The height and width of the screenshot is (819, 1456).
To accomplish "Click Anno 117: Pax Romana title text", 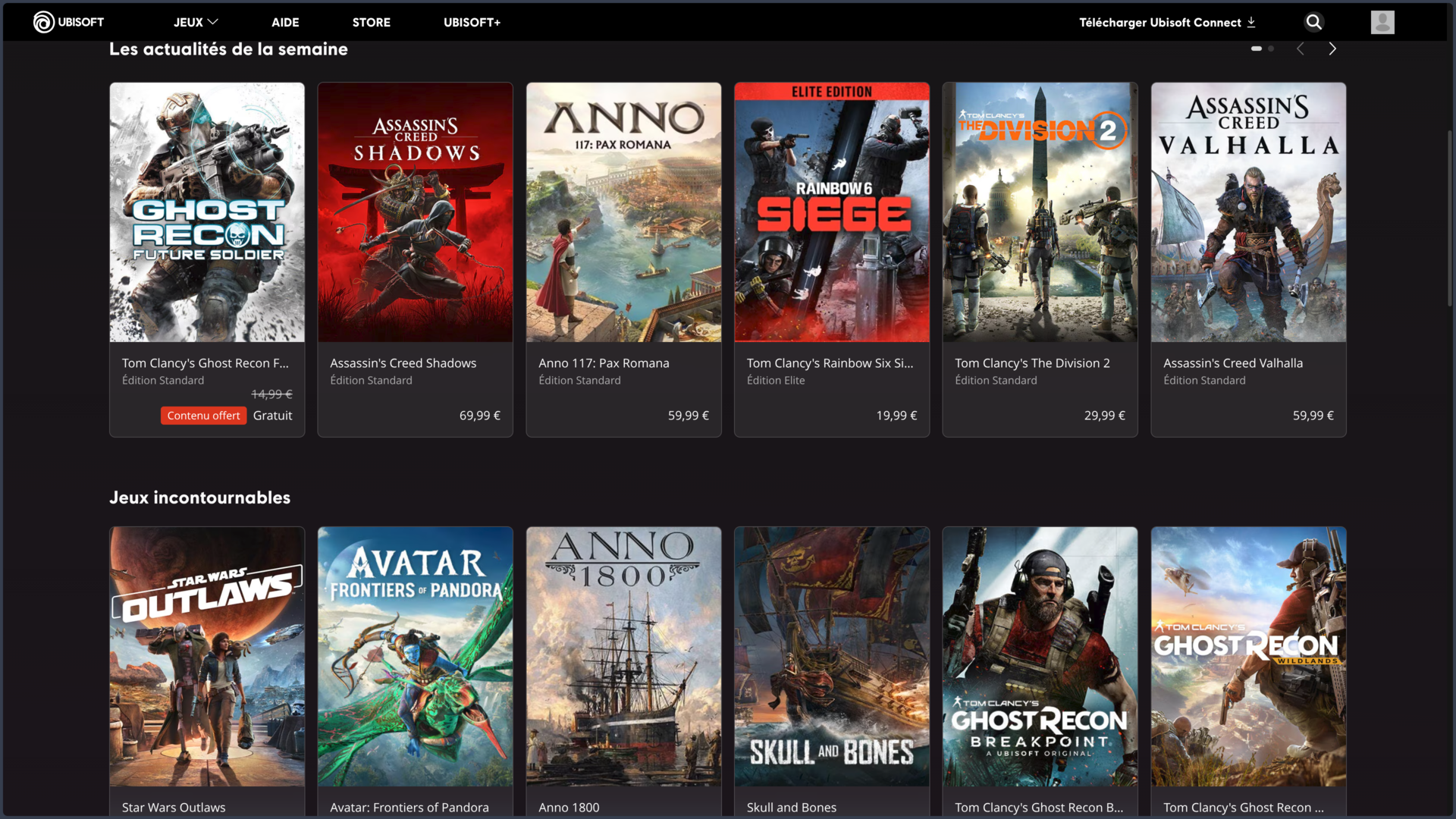I will [x=604, y=363].
